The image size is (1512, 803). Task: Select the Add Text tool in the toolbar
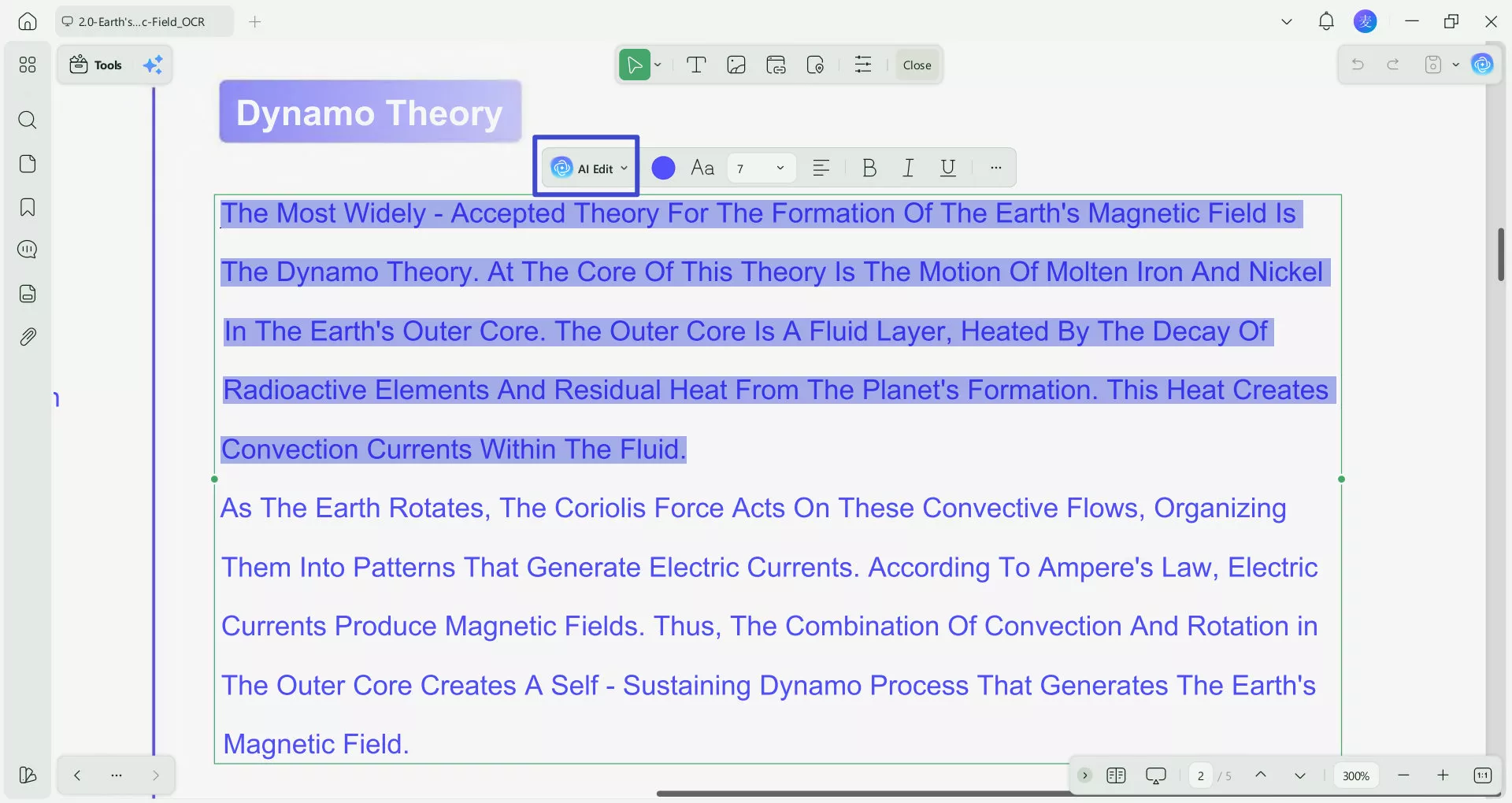click(x=696, y=65)
